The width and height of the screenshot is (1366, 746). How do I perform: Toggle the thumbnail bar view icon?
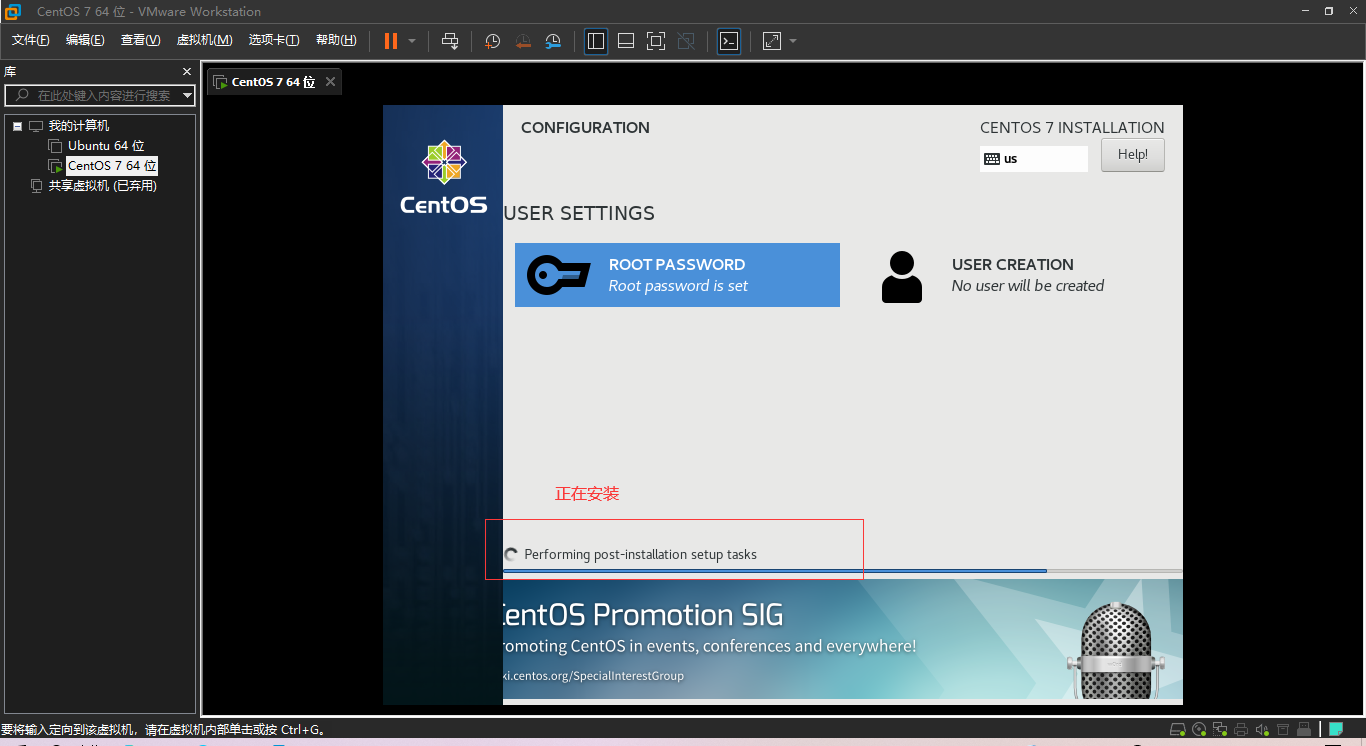coord(626,41)
